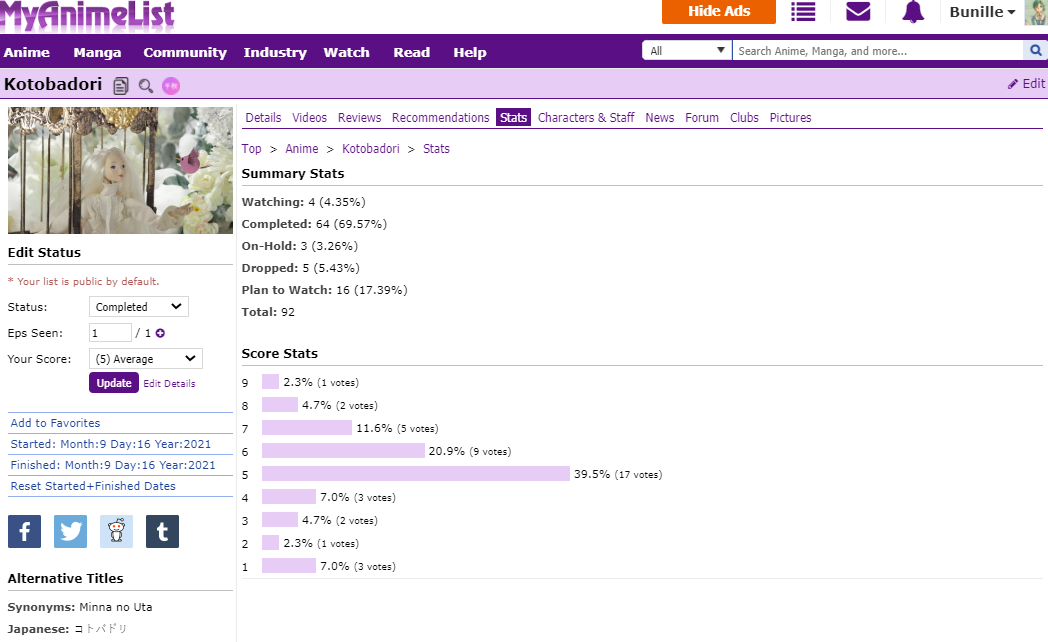This screenshot has height=642, width=1048.
Task: Share on Twitter
Action: pos(70,531)
